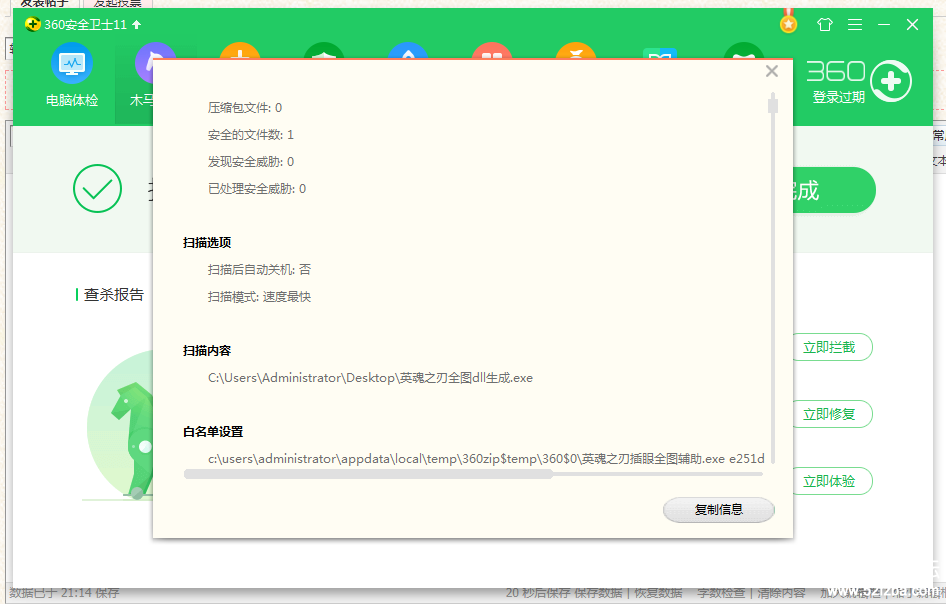Click the 立即体验 button
This screenshot has width=946, height=604.
[x=833, y=481]
